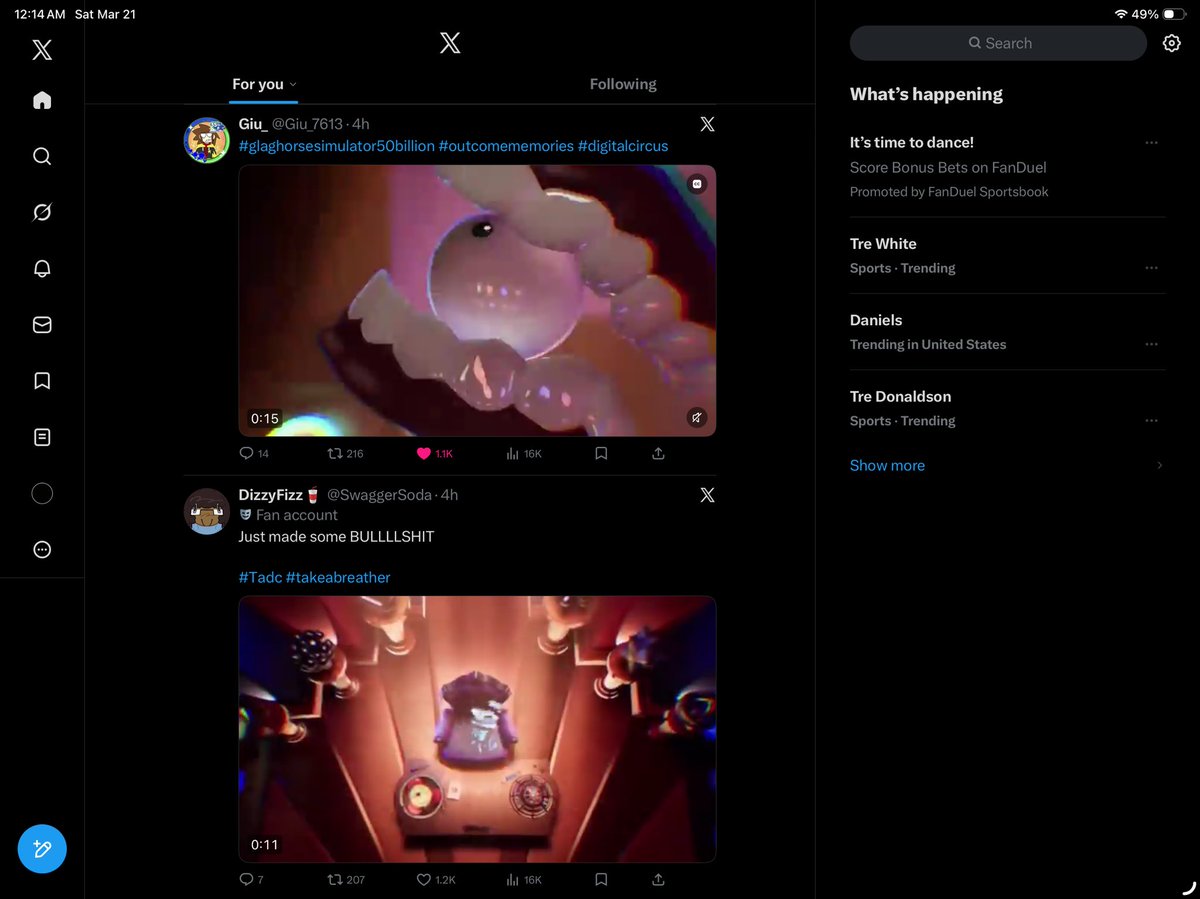1200x899 pixels.
Task: Open #takeabreather hashtag
Action: (338, 577)
